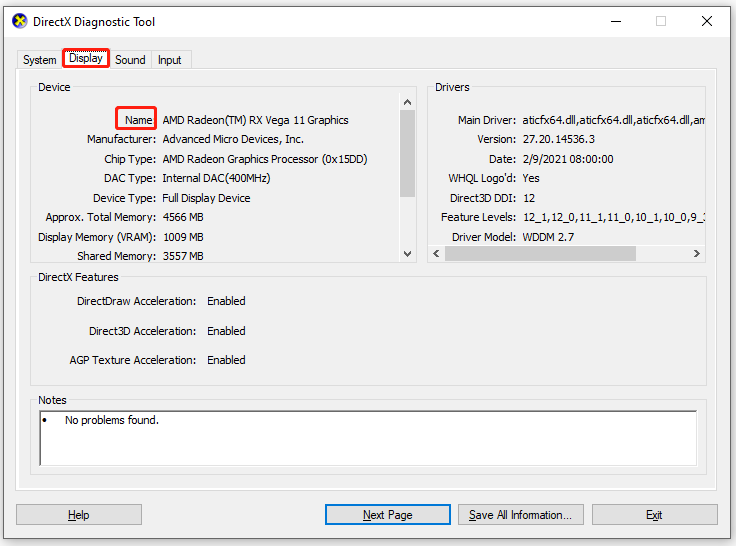Click the Main Driver 'aticfx64.dll' value
736x546 pixels.
[613, 120]
